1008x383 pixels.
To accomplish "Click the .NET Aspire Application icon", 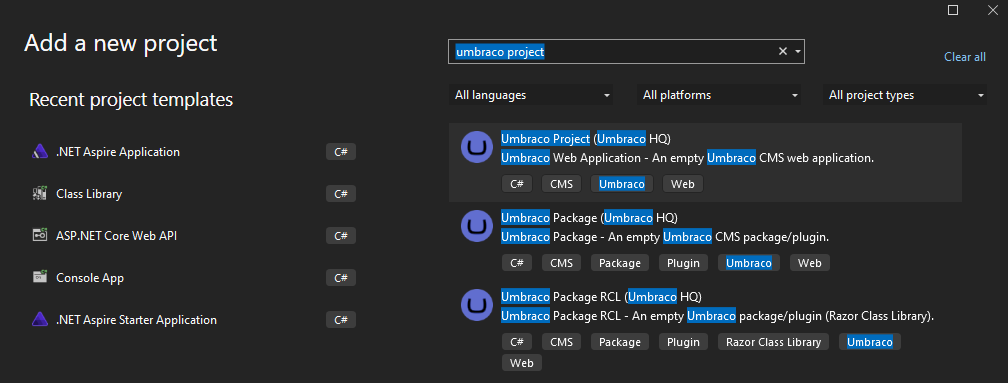I will point(40,152).
